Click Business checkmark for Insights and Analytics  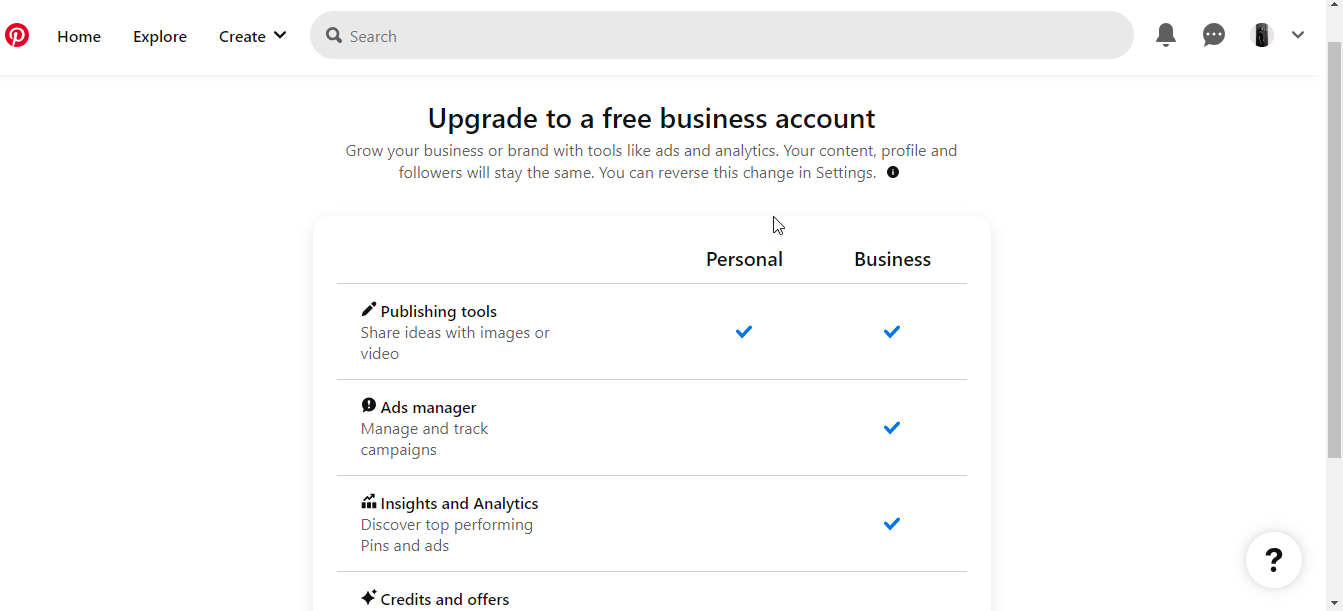tap(892, 523)
